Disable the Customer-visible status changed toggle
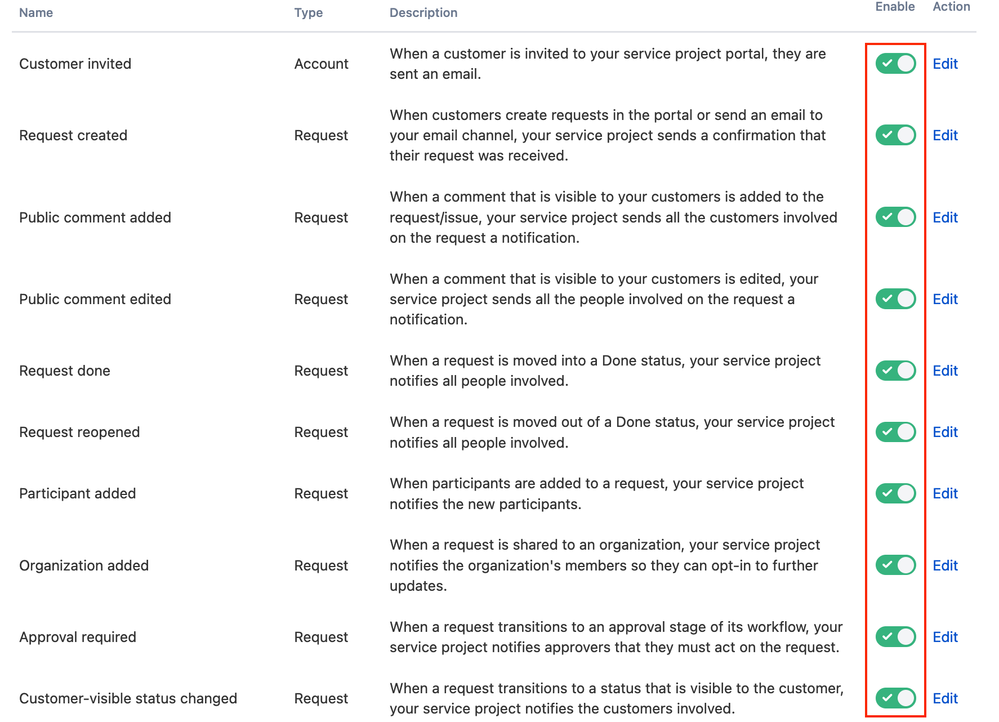This screenshot has width=999, height=722. [x=895, y=698]
